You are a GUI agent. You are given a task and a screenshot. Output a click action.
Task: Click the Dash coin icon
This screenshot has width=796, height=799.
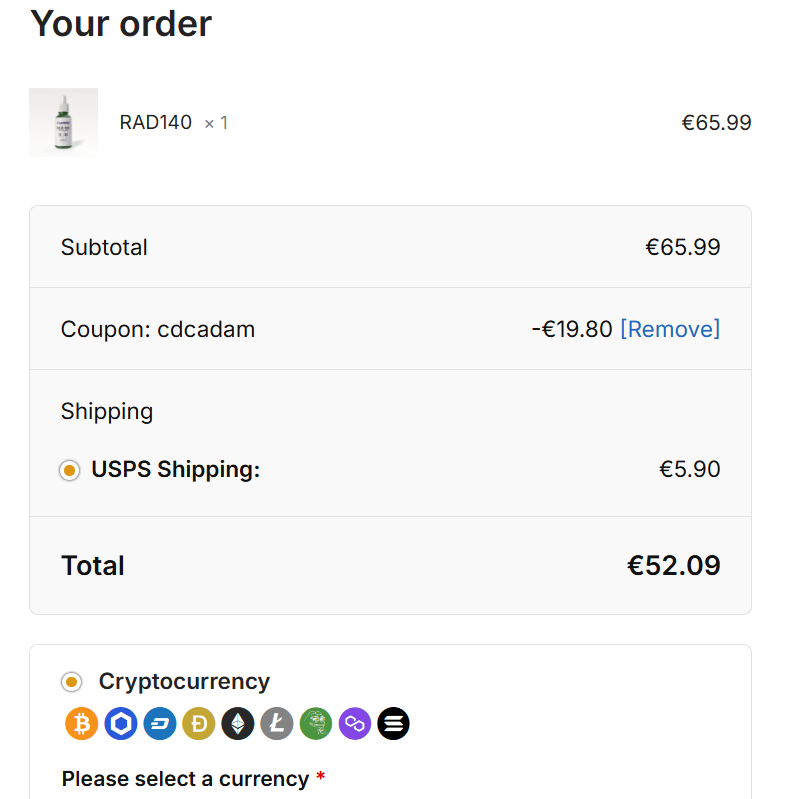click(x=160, y=723)
